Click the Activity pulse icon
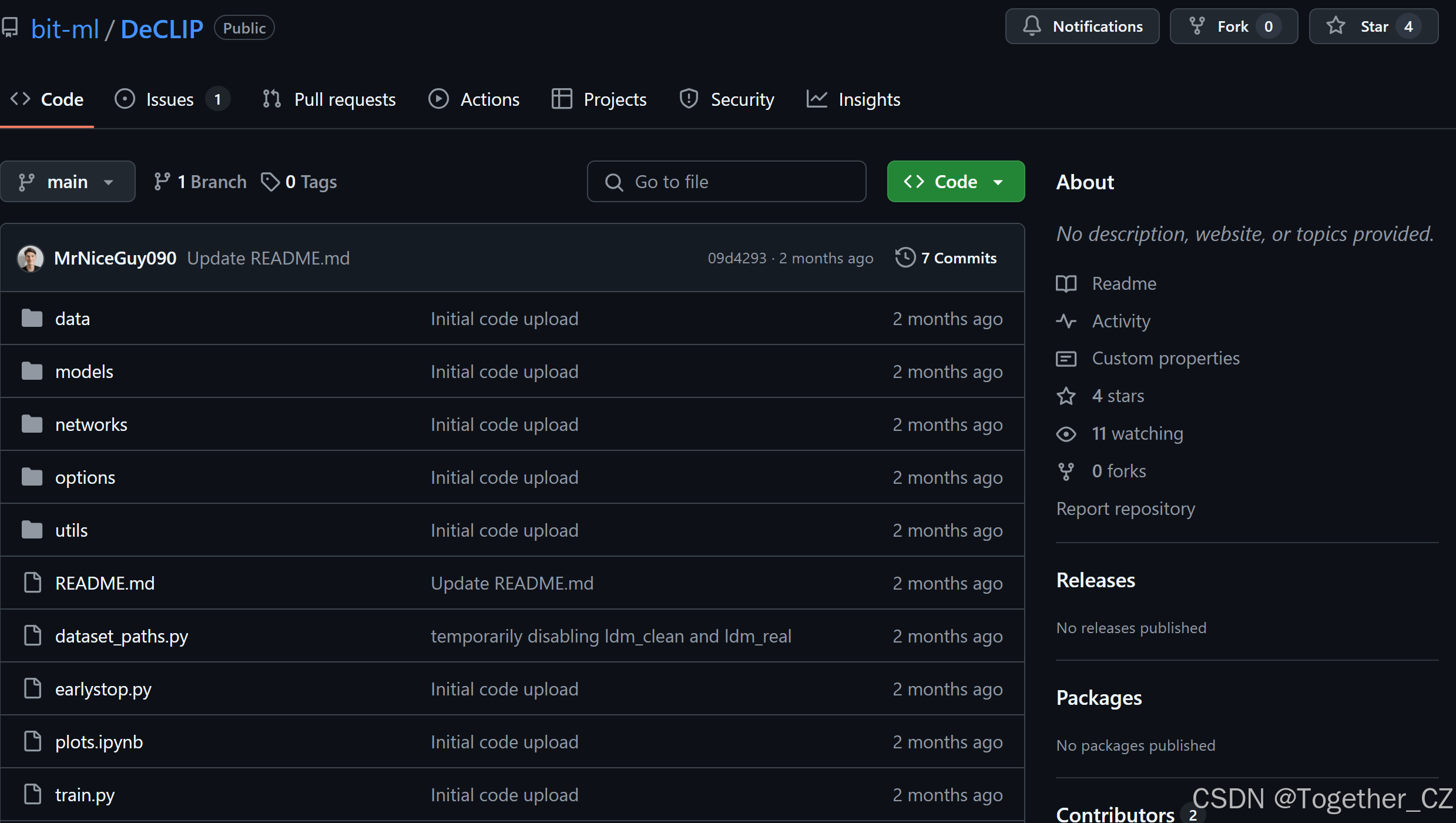 tap(1066, 321)
